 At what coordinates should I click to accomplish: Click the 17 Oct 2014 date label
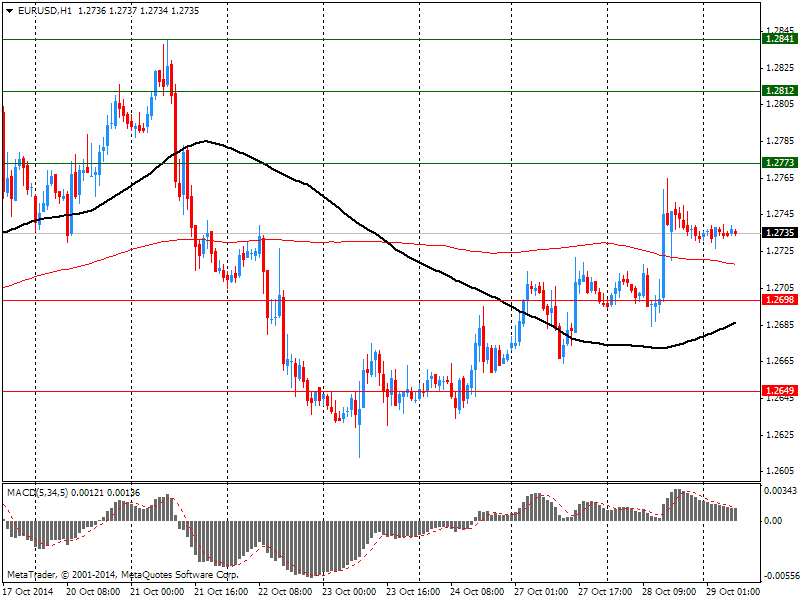coord(28,592)
